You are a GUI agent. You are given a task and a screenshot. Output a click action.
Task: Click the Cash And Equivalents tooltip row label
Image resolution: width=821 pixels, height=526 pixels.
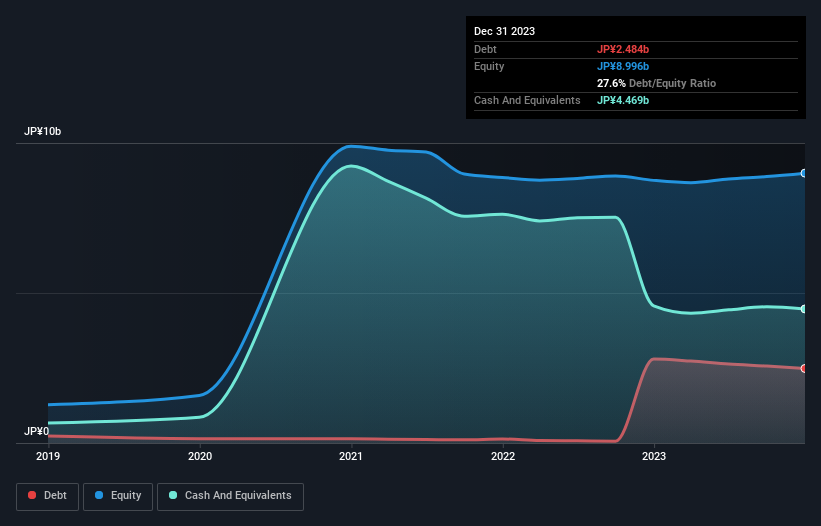pos(527,100)
